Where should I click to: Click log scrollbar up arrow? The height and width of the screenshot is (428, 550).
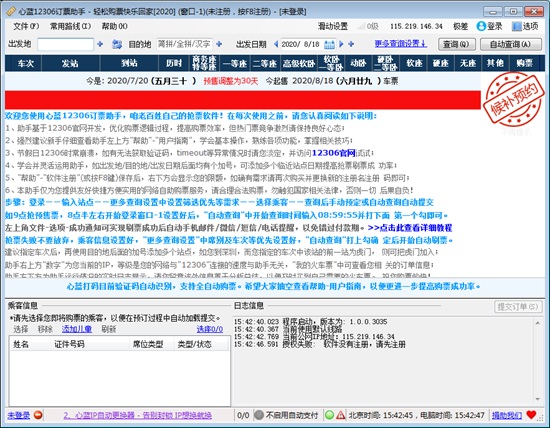click(x=538, y=323)
